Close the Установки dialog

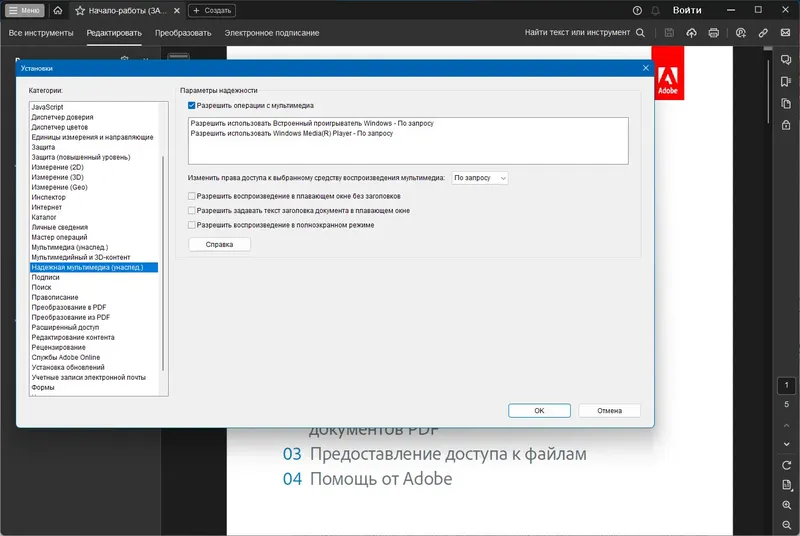(x=645, y=68)
